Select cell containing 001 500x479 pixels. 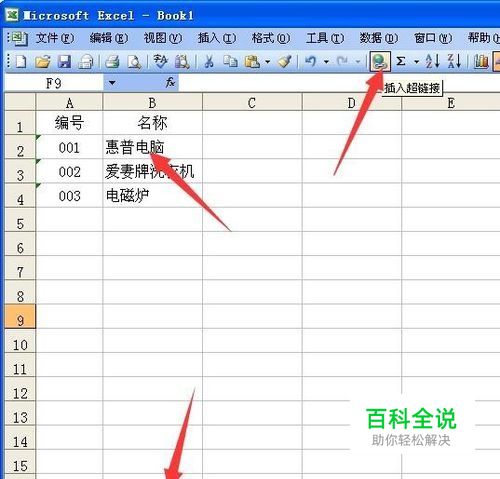69,147
